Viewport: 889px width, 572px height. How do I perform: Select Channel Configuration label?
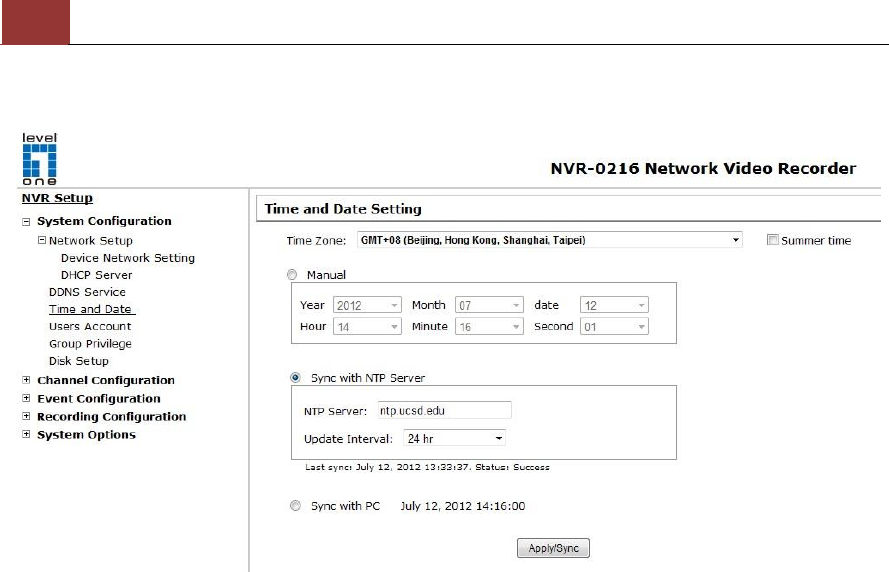pos(106,380)
